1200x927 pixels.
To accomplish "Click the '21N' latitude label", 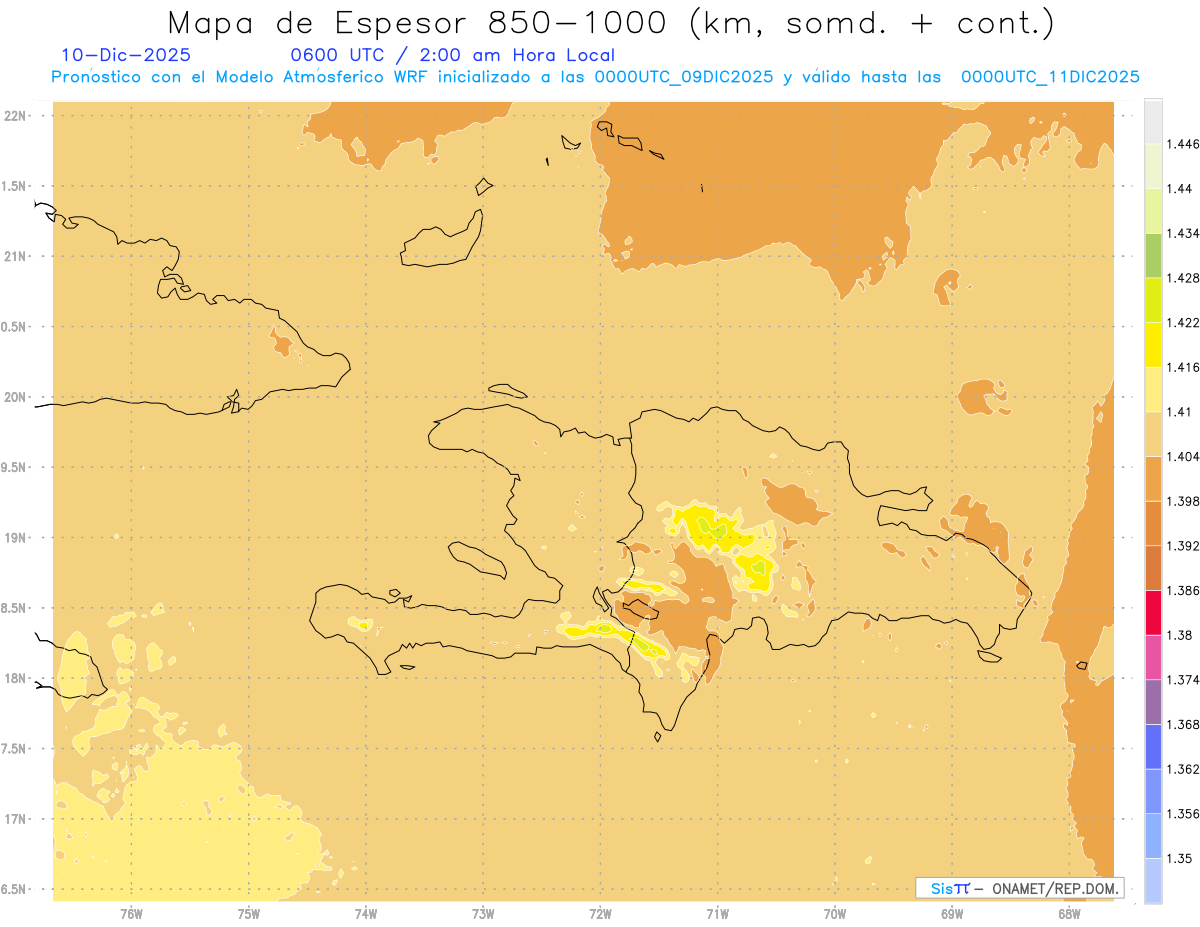I will point(15,256).
